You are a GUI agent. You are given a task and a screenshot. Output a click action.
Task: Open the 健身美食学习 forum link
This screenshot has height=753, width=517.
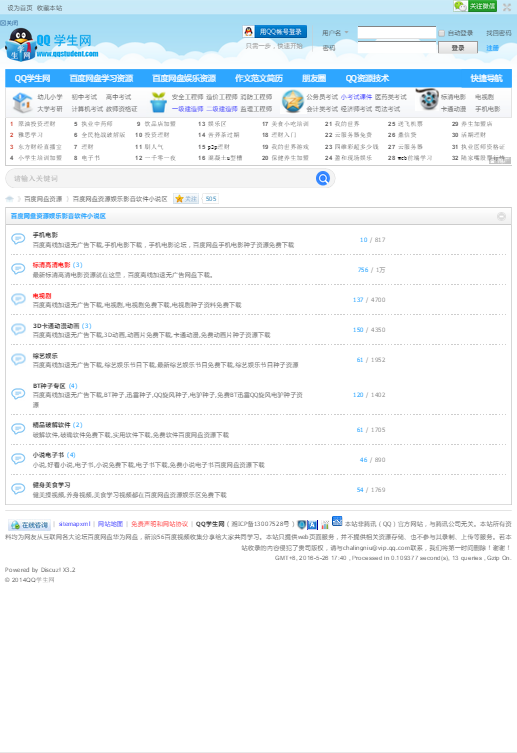[x=51, y=485]
